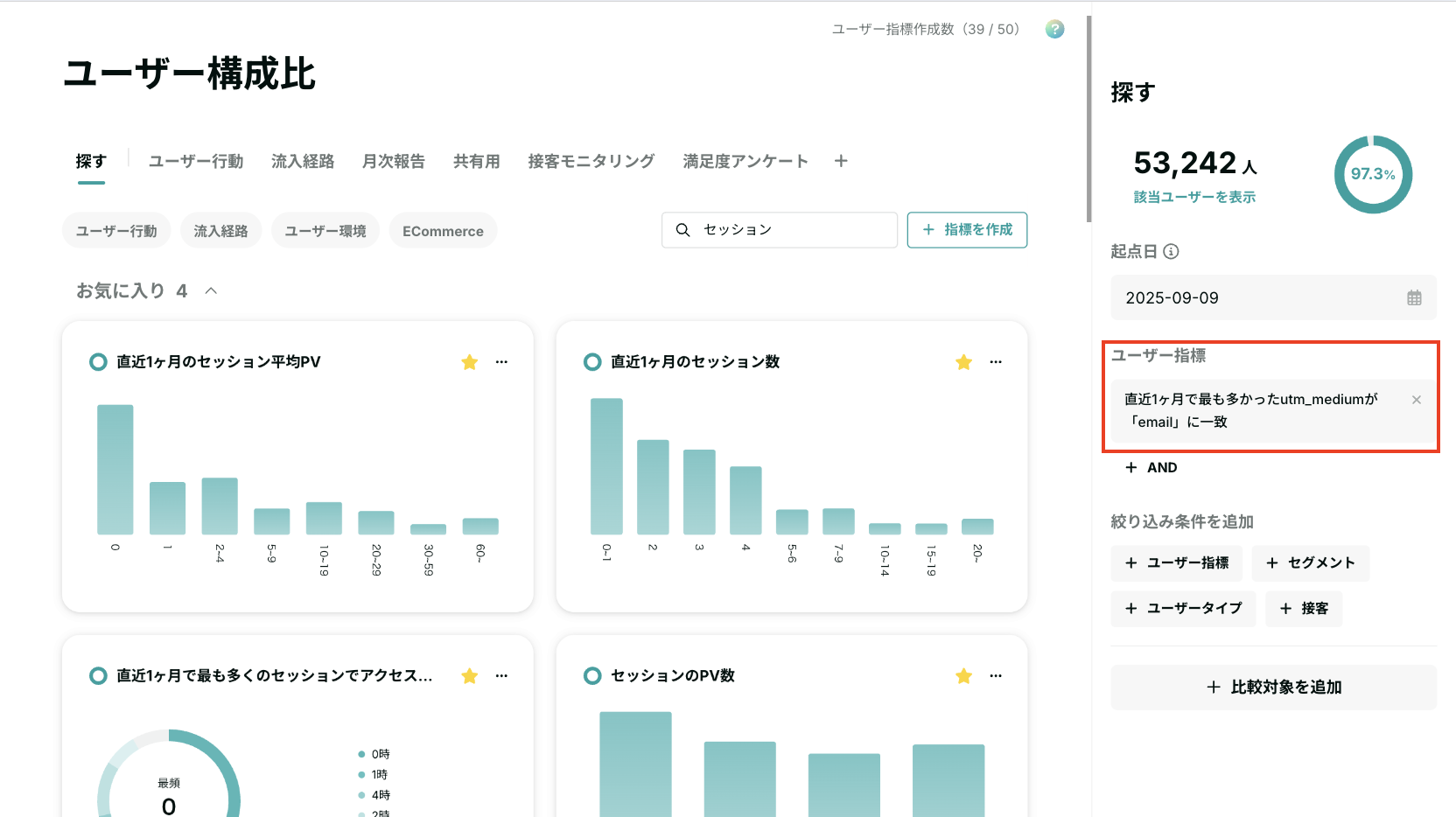1456x817 pixels.
Task: Add セグメント filter condition
Action: coord(1311,563)
